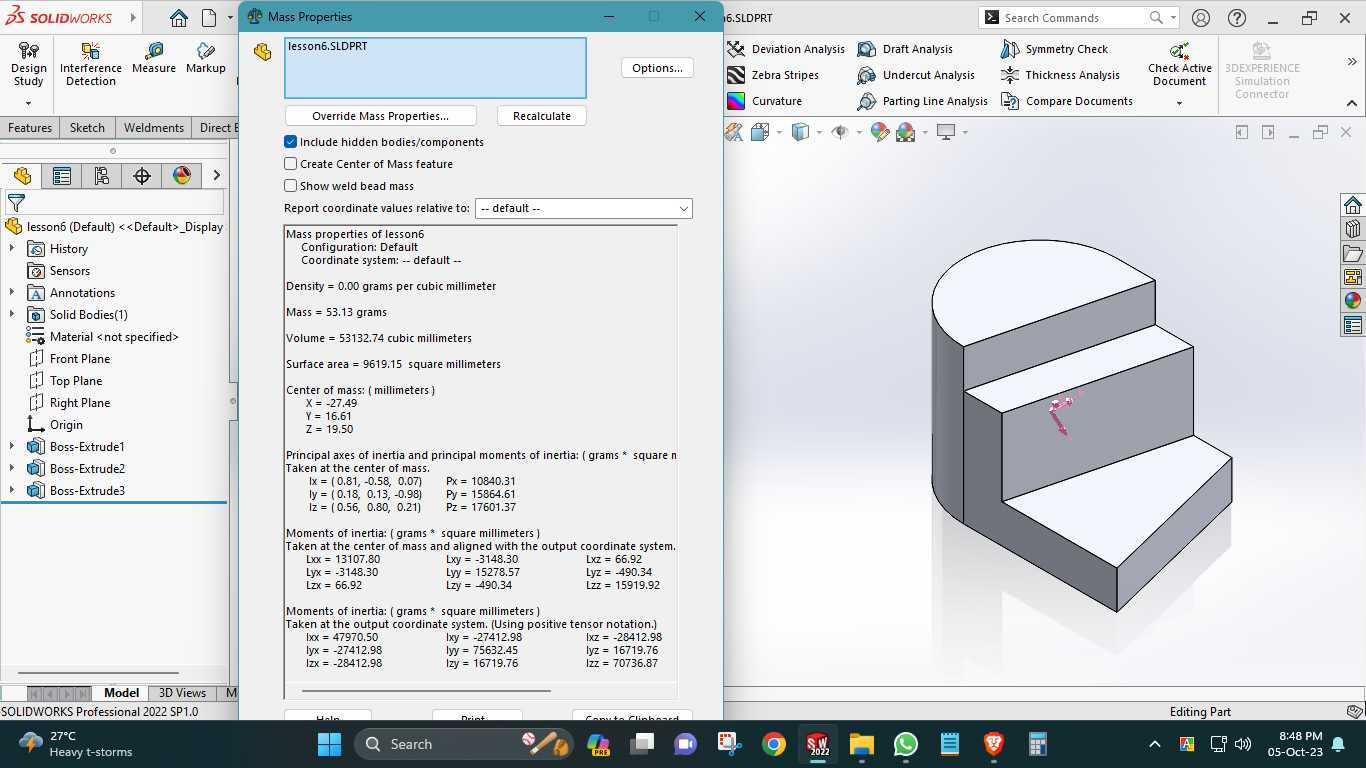Screen dimensions: 1366x768
Task: Select Front Plane in feature tree
Action: 80,359
